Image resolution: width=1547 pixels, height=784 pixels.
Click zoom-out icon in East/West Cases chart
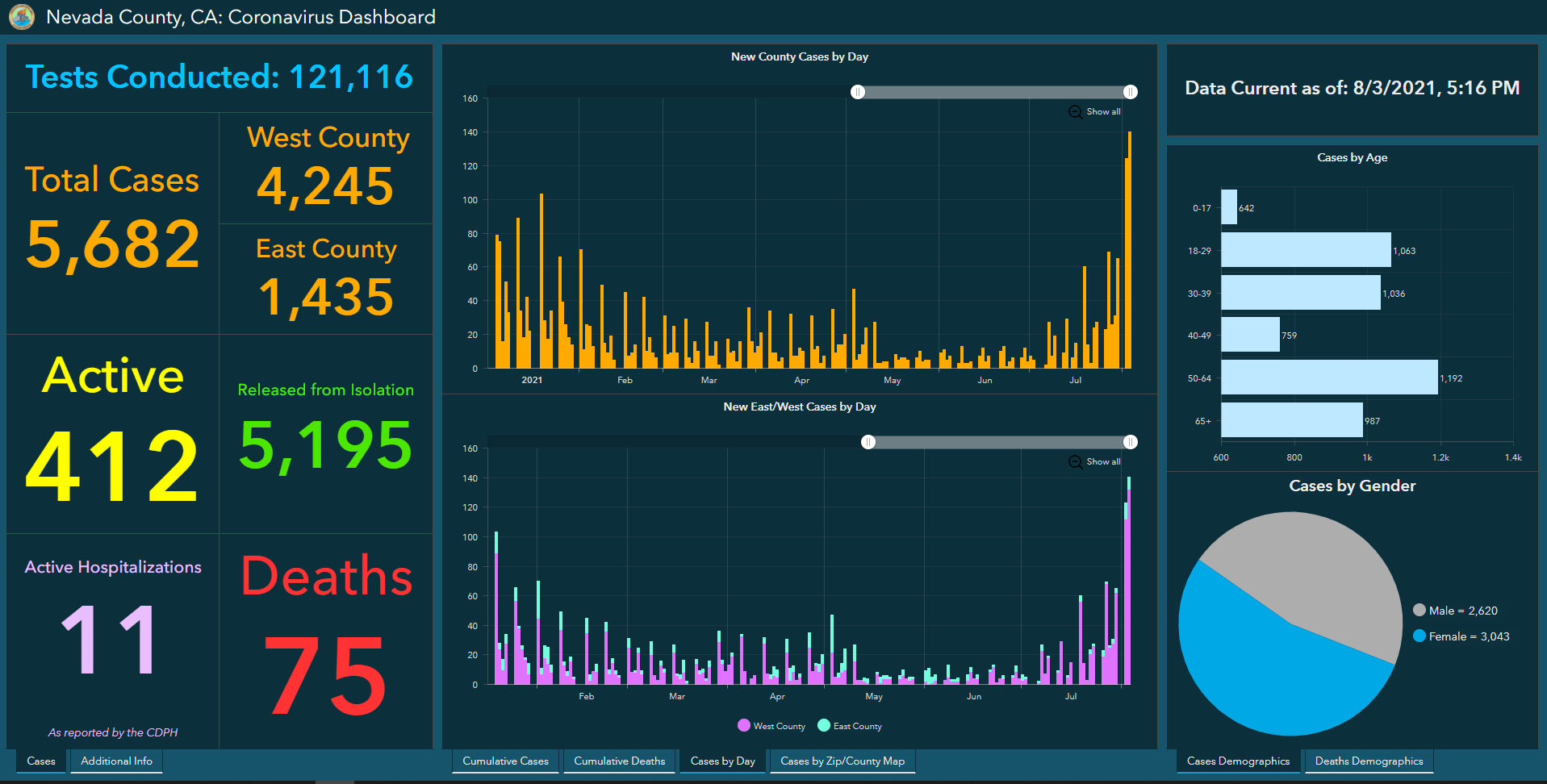1076,462
